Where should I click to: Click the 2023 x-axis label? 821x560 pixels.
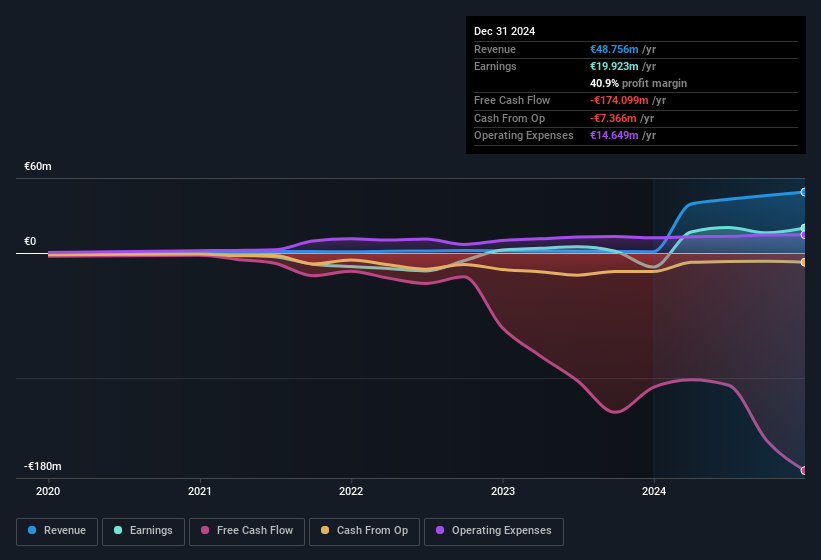[x=503, y=491]
